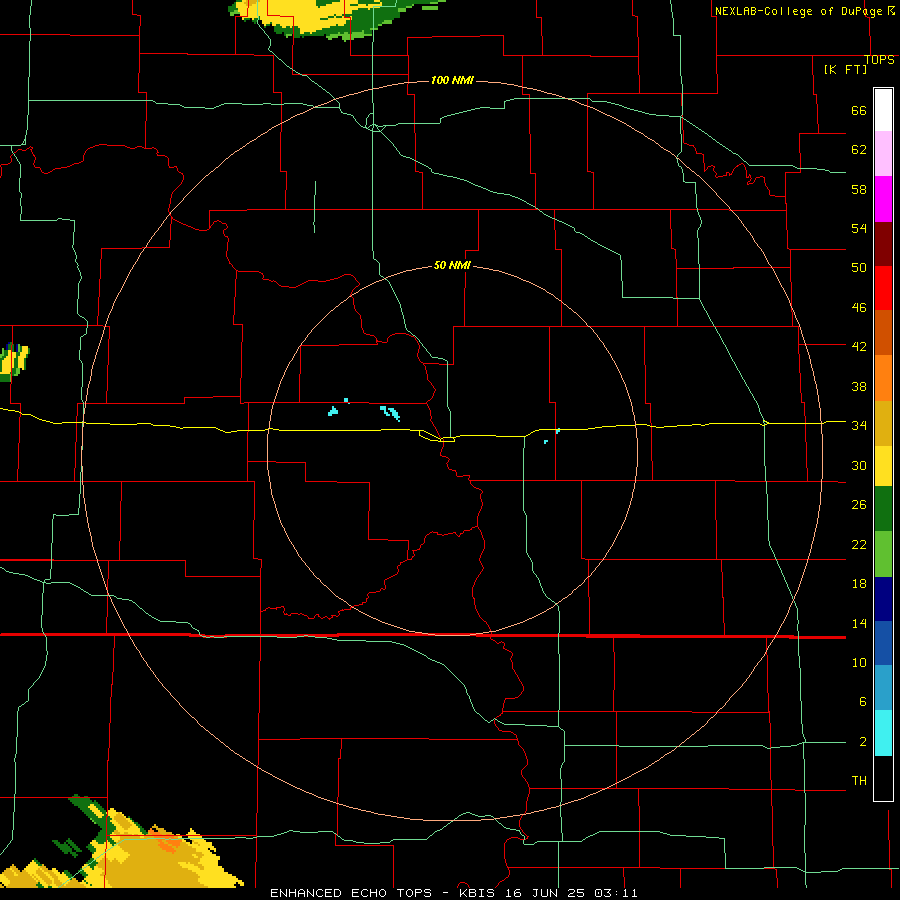900x900 pixels.
Task: Click the dark red legend swatch
Action: pos(883,244)
